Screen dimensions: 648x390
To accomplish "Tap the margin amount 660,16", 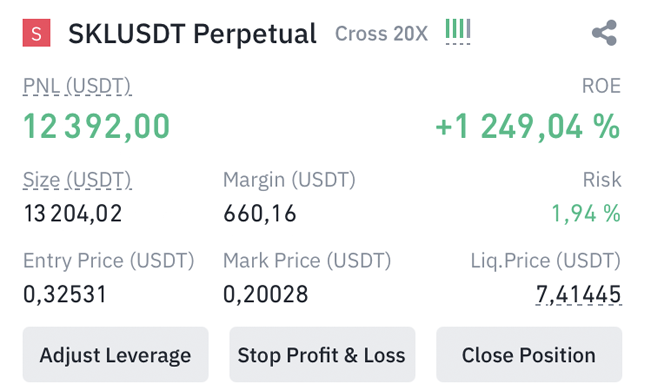I will (x=260, y=214).
